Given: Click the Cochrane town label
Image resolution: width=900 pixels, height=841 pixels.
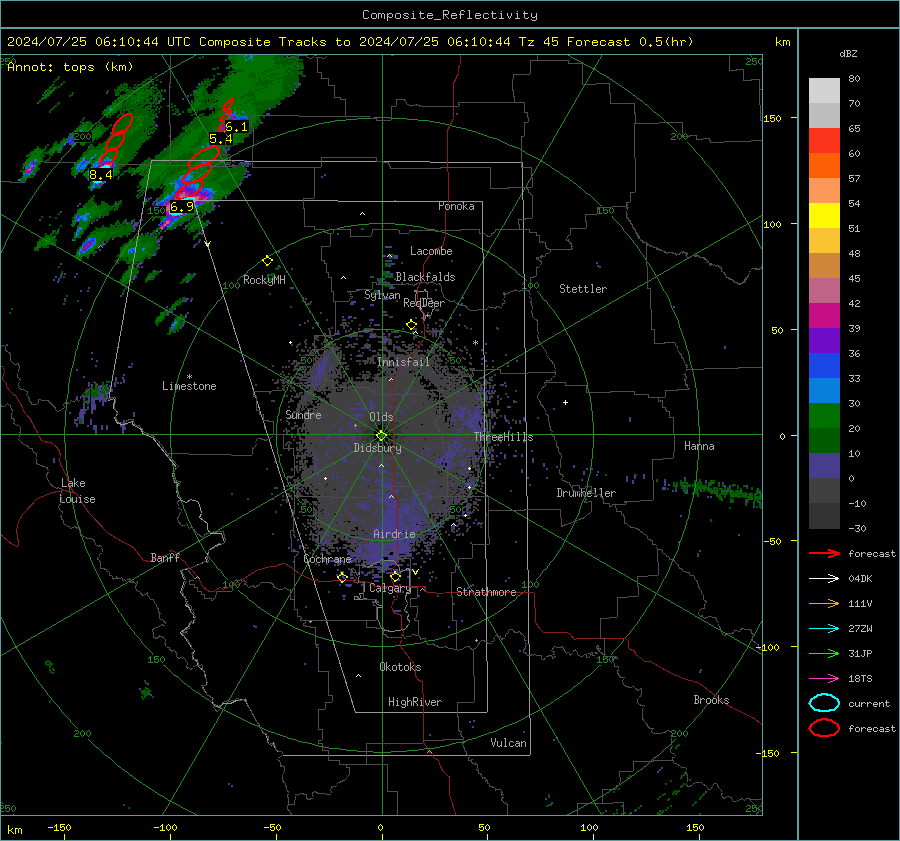Looking at the screenshot, I should (327, 559).
